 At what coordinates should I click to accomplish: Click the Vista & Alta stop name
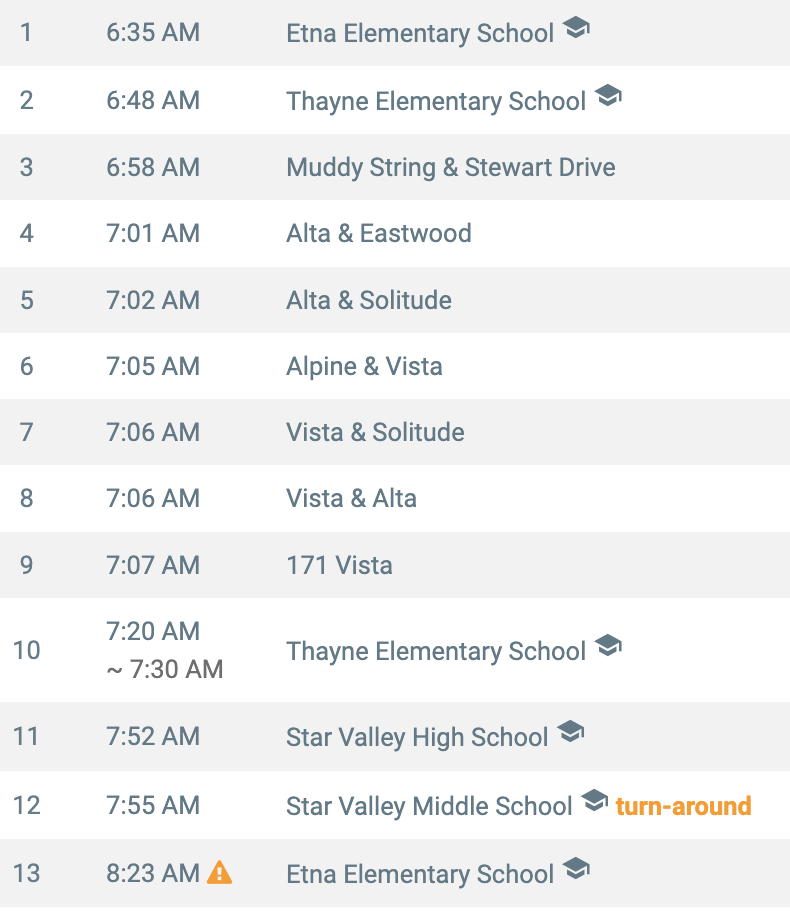tap(351, 498)
